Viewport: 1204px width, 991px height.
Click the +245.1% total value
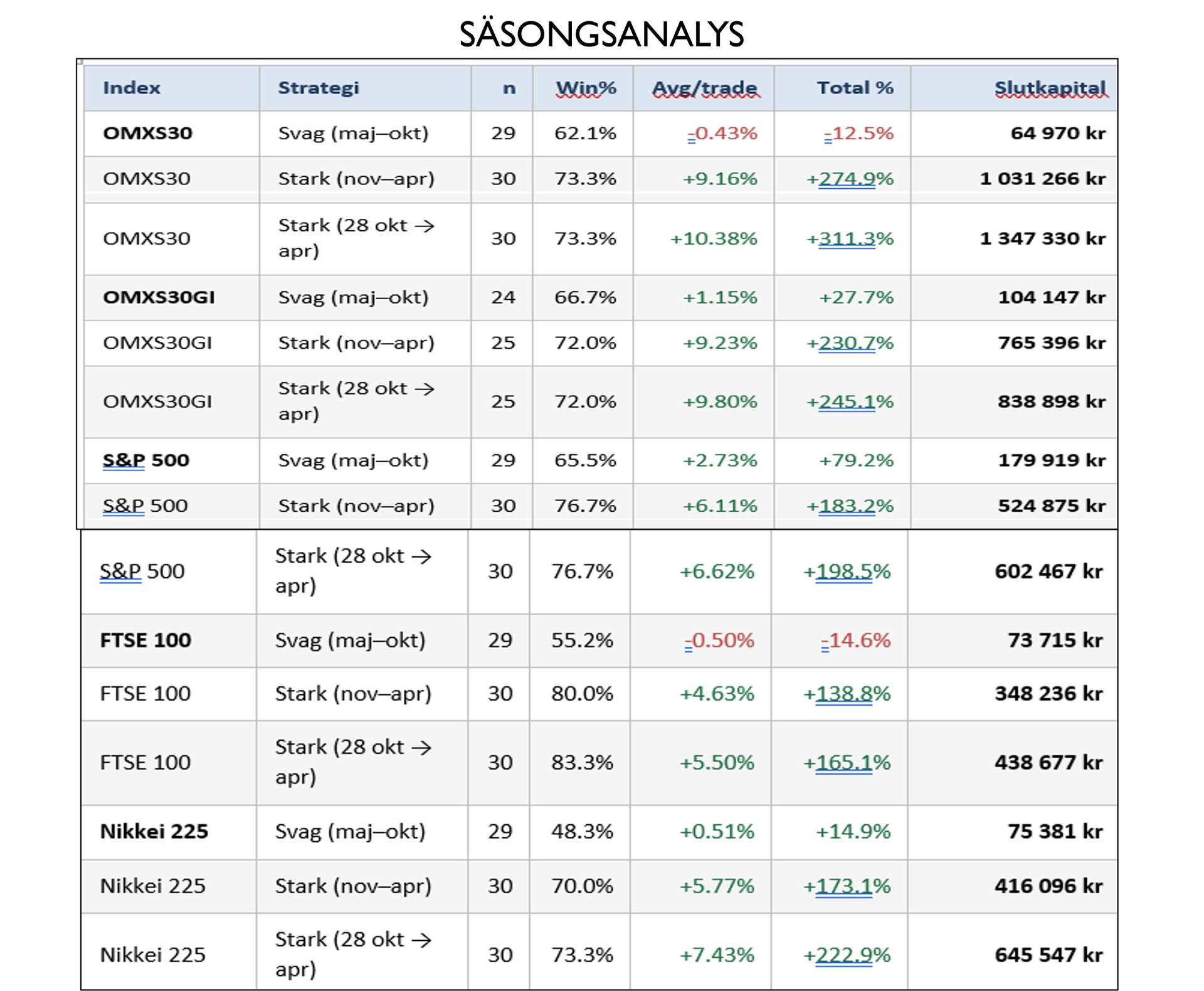(x=850, y=401)
